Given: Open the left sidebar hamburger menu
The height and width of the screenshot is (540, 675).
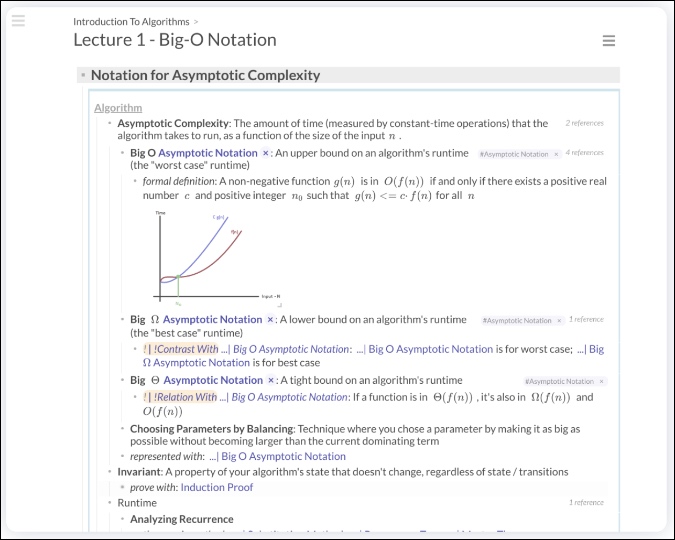Looking at the screenshot, I should click(18, 21).
